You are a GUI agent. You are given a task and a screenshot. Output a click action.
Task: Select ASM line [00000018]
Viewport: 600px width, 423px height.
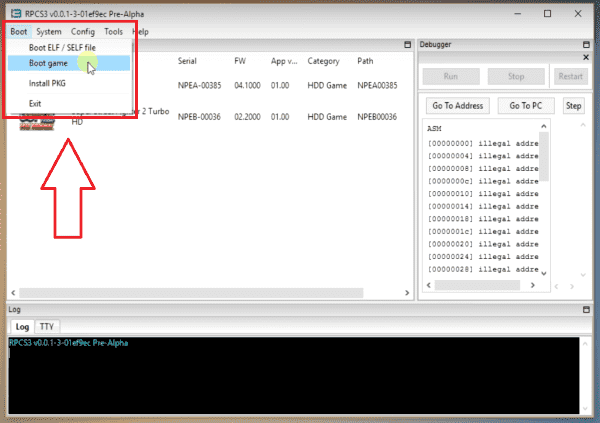483,219
